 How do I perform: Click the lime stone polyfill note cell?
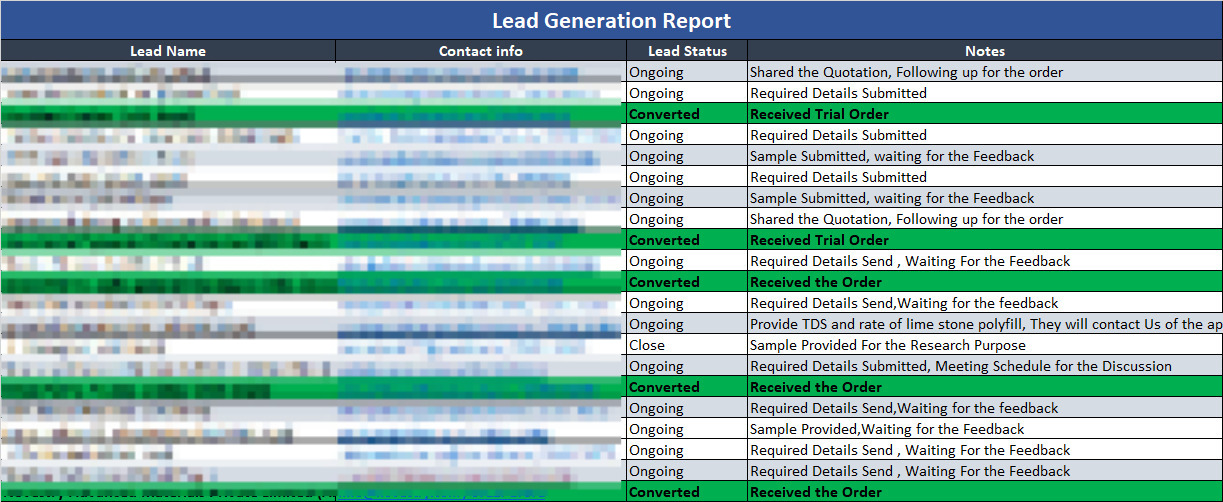pyautogui.click(x=984, y=324)
